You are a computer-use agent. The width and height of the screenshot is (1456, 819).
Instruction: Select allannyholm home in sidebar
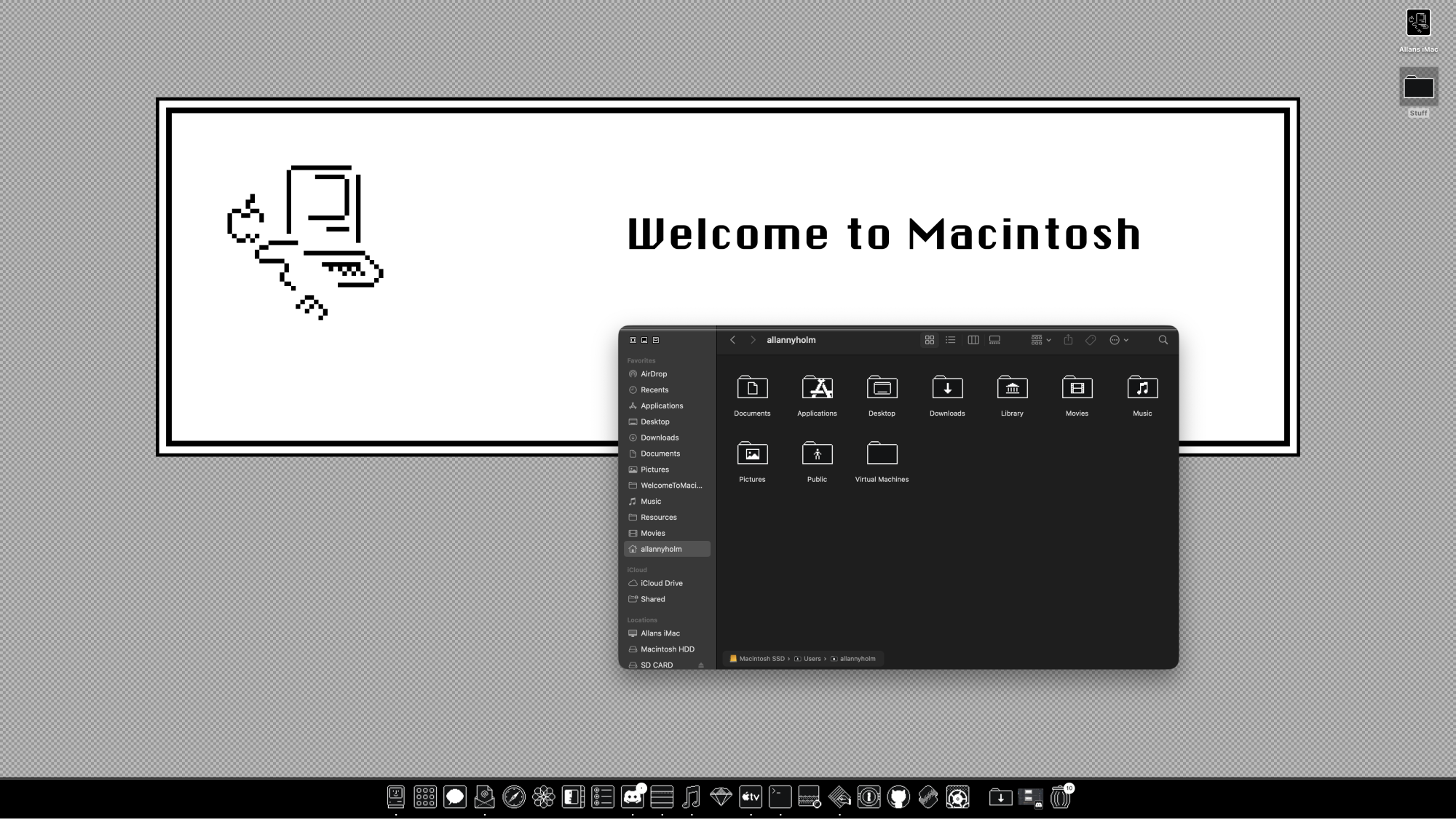coord(667,549)
